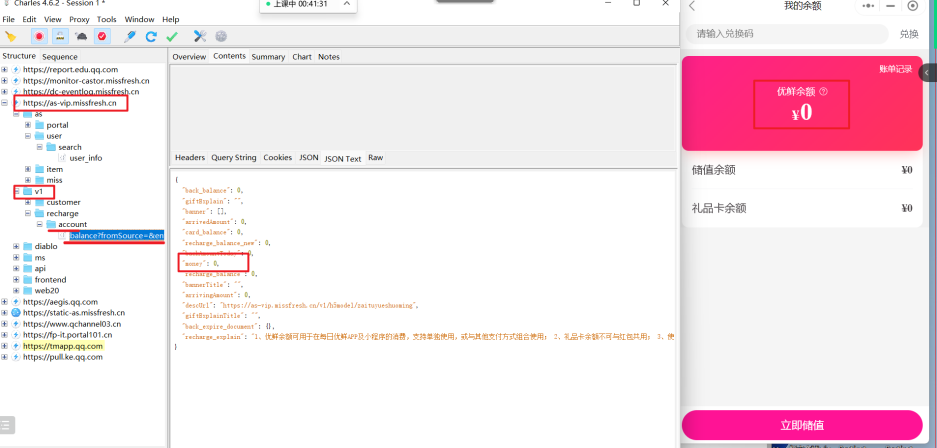Collapse the 上课中 timer widget chevron
The image size is (937, 448).
[345, 4]
